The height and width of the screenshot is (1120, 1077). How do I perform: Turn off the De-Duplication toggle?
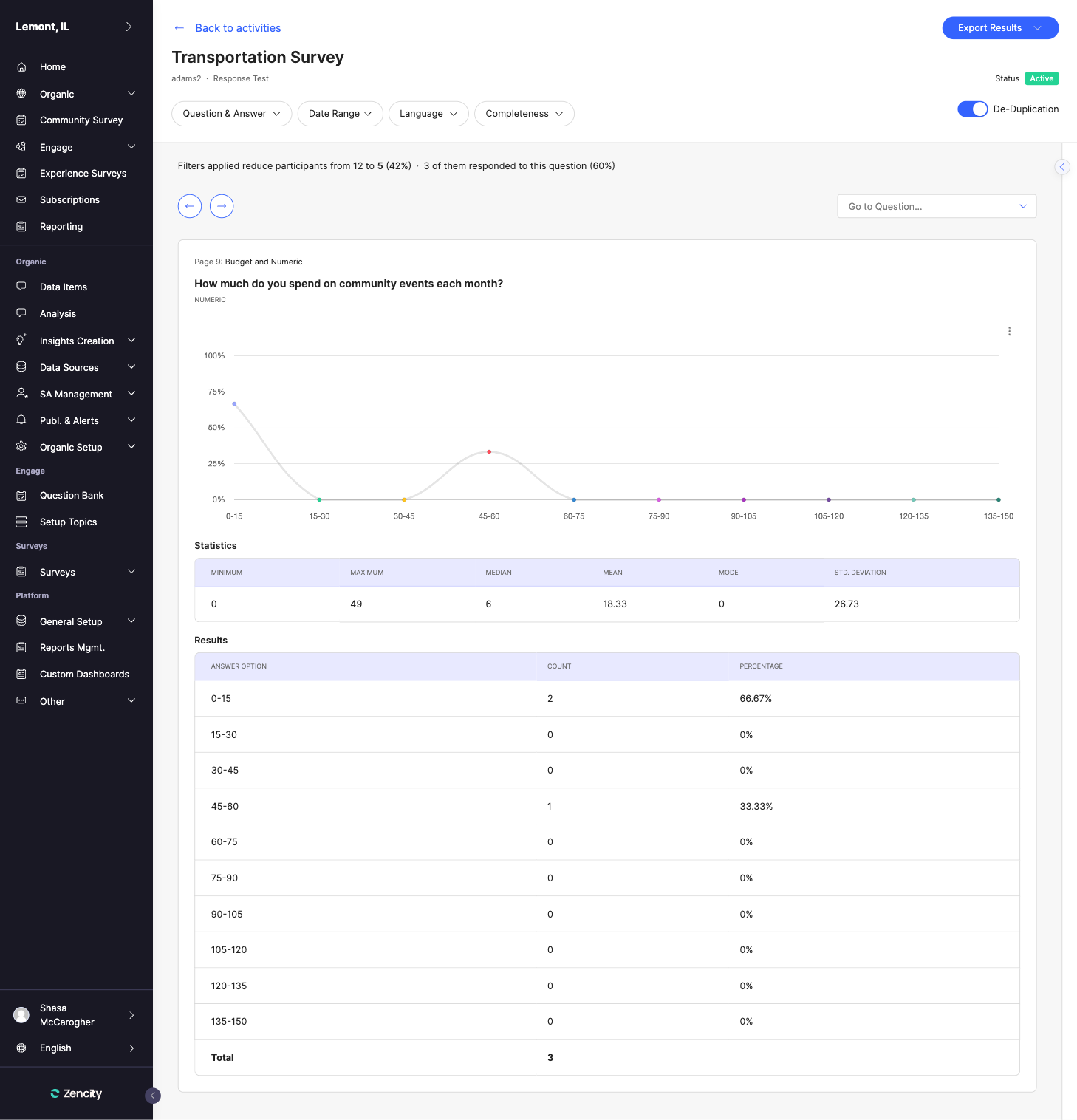[972, 109]
